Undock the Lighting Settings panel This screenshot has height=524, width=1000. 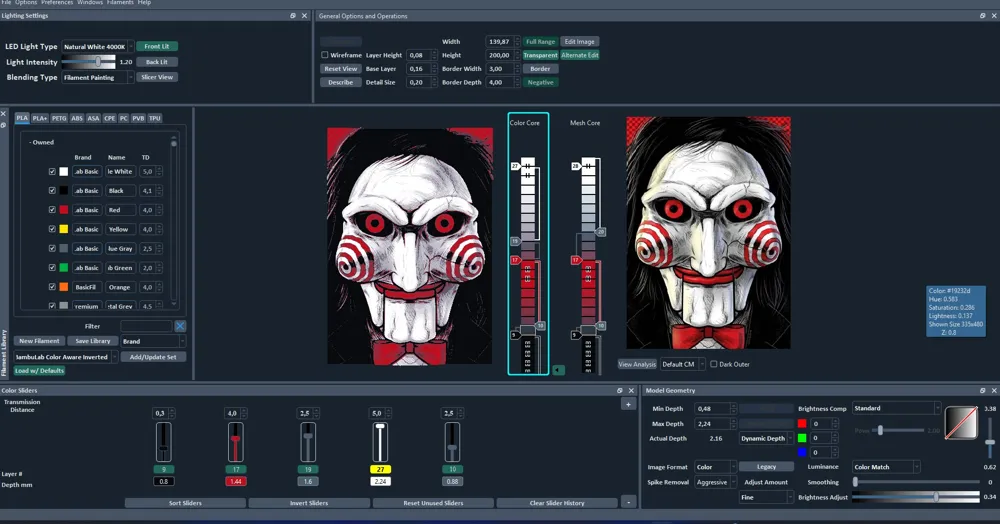[293, 16]
